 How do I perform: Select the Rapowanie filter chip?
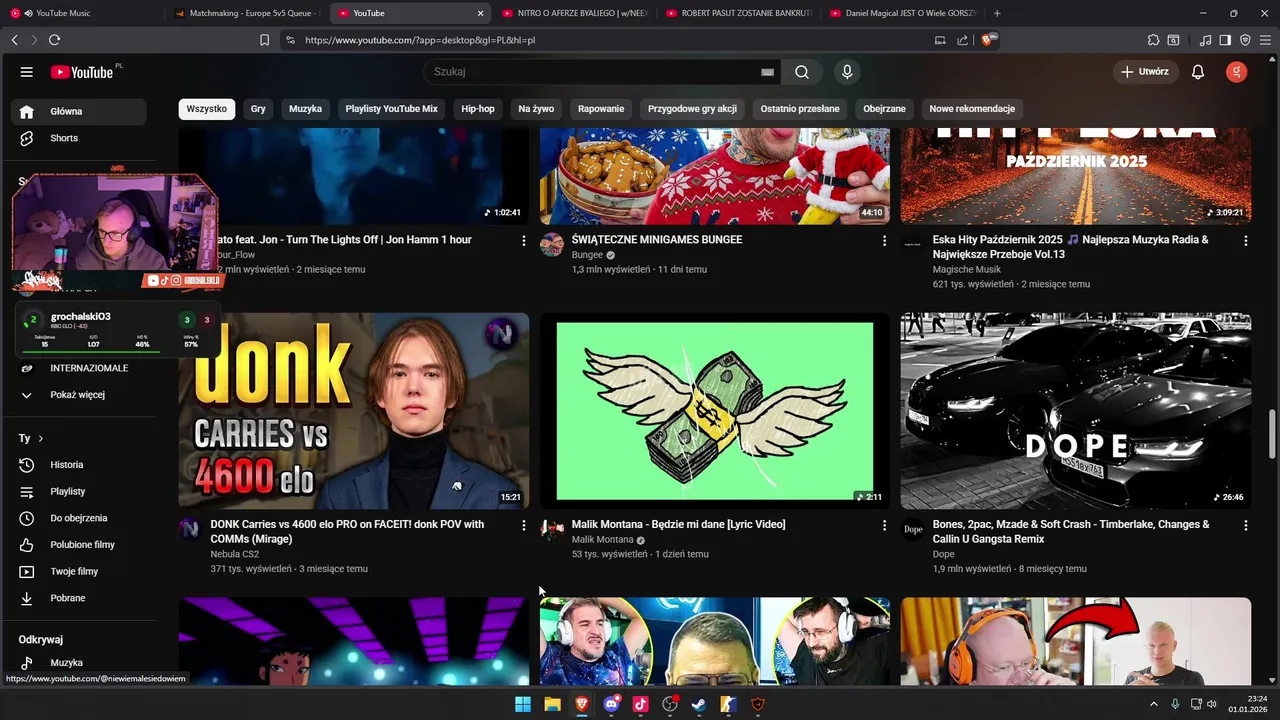pos(601,109)
